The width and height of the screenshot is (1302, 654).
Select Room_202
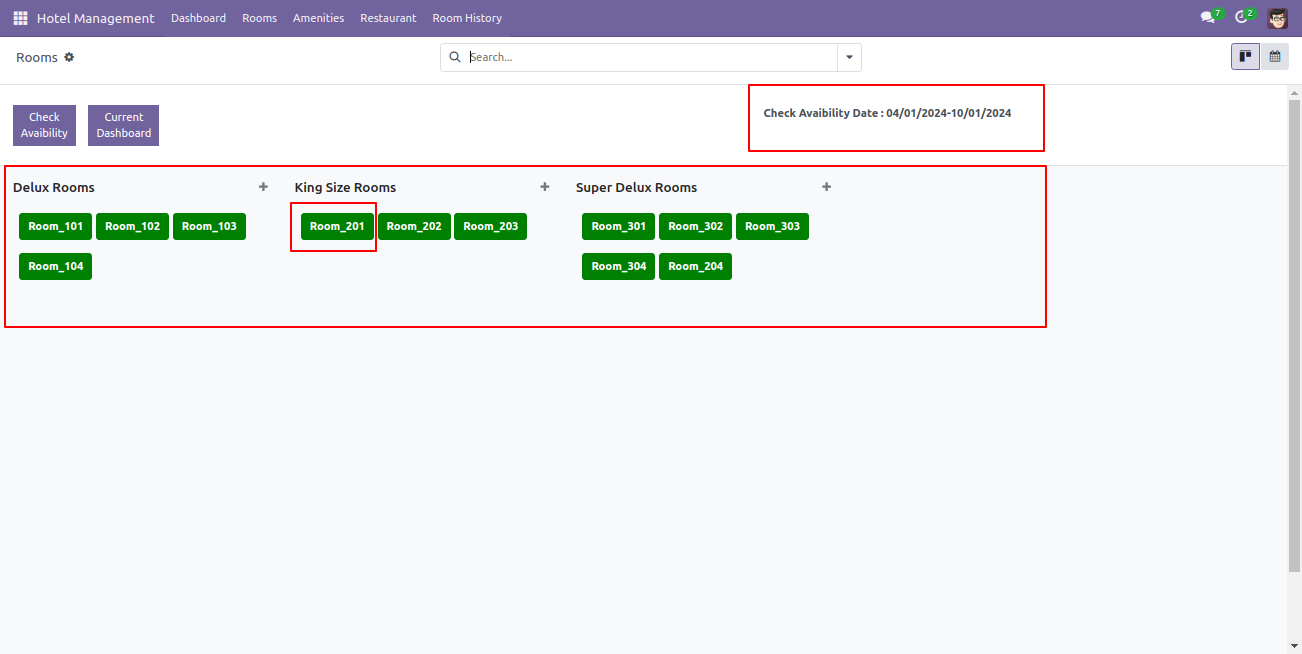click(414, 226)
